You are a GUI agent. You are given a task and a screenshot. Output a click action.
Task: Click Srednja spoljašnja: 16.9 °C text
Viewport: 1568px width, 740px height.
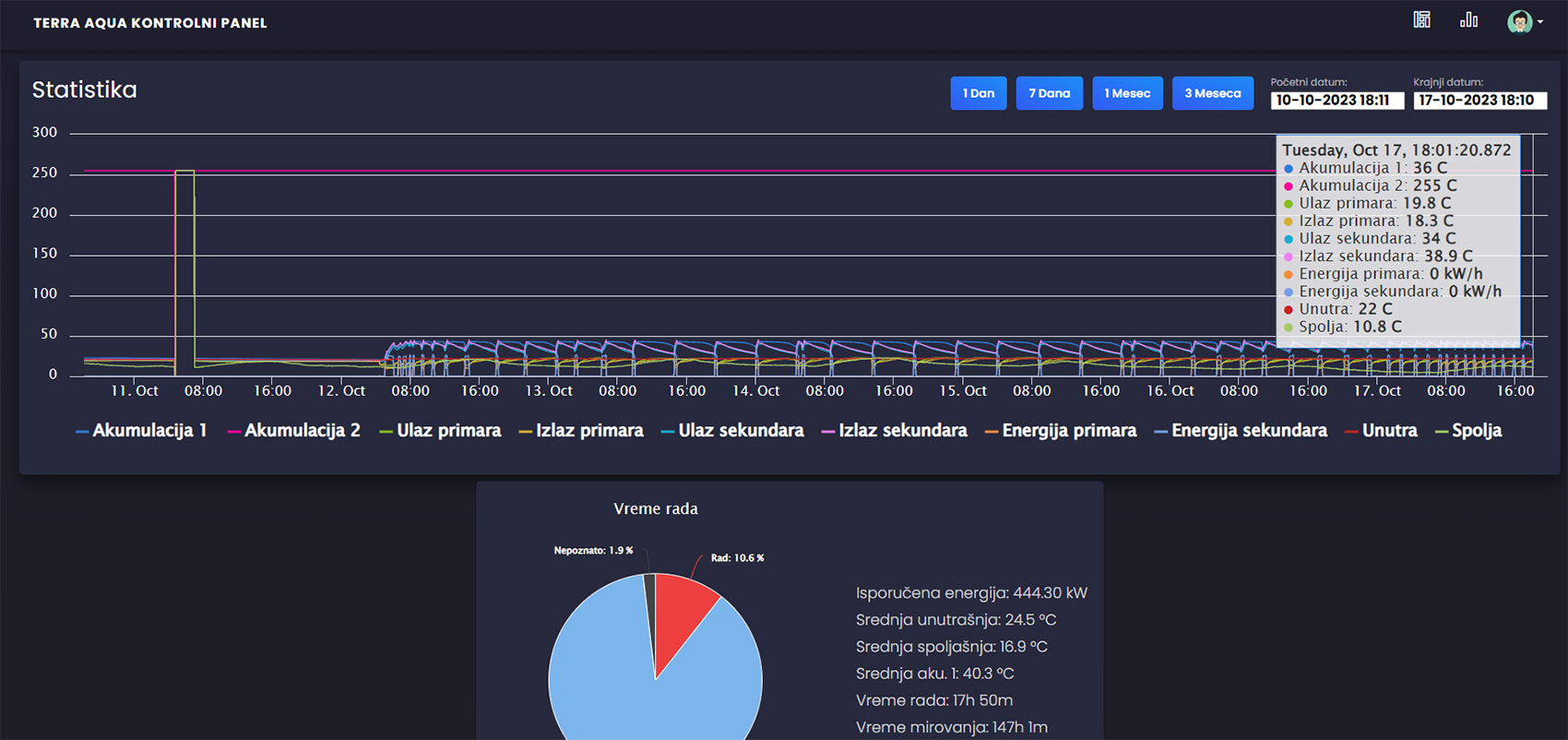pyautogui.click(x=951, y=647)
